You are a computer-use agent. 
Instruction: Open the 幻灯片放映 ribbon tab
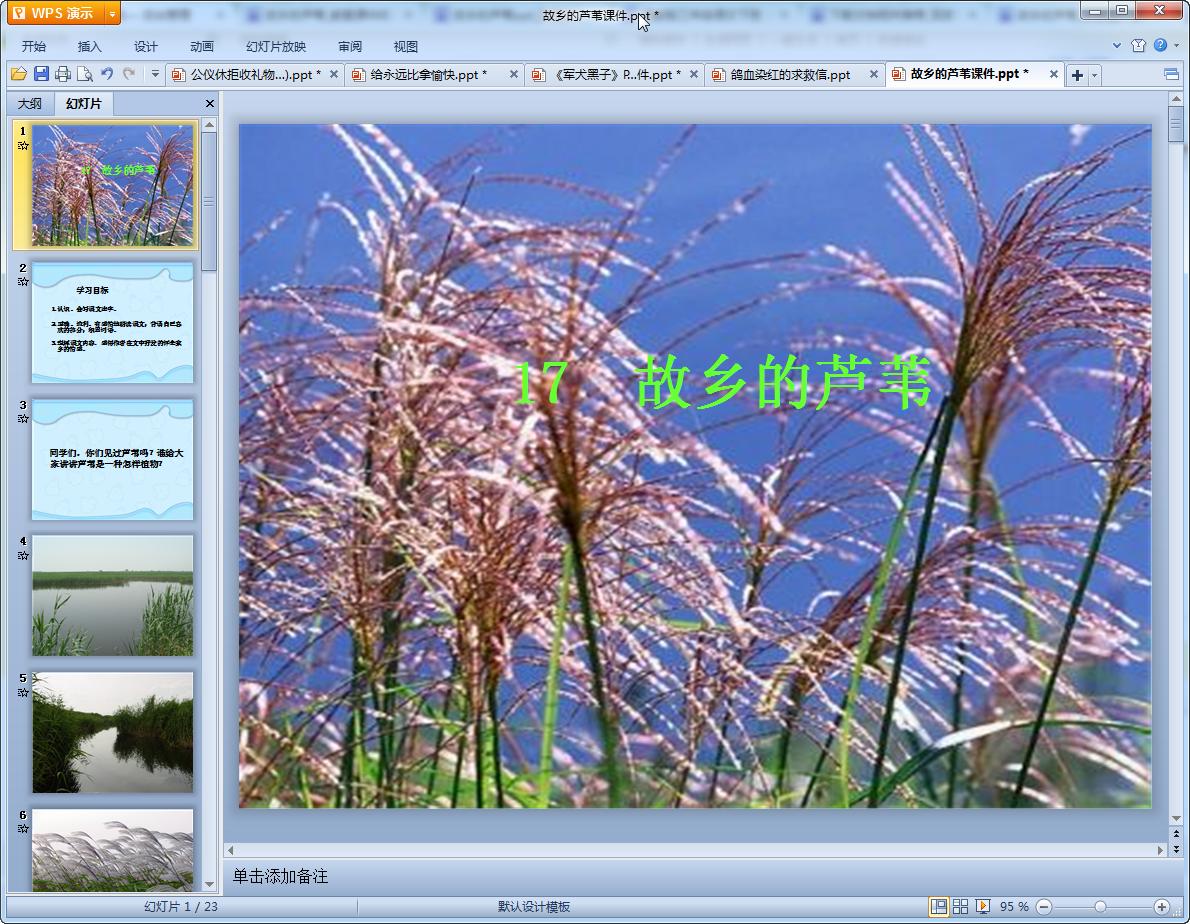coord(276,46)
